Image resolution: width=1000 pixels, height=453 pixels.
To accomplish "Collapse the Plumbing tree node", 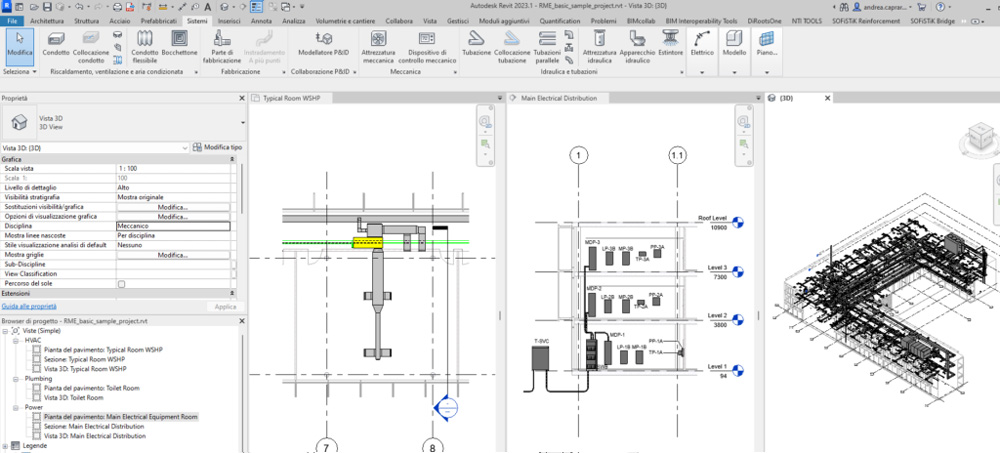I will point(15,379).
